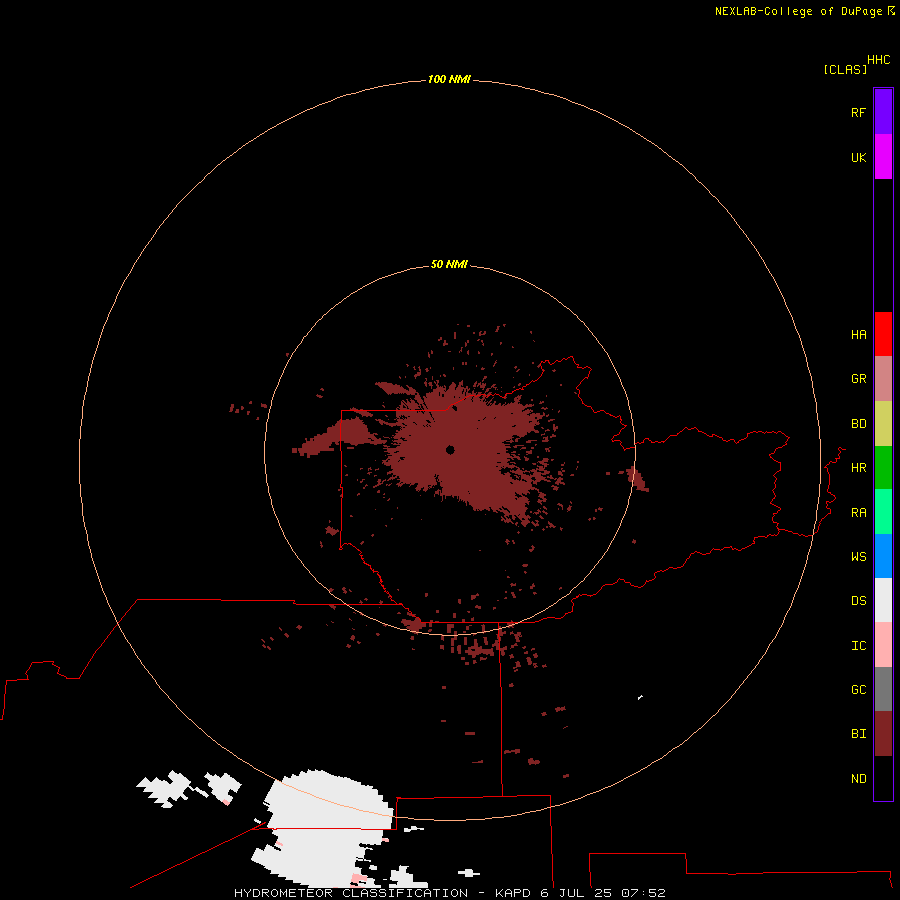Click the RF purple legend swatch
This screenshot has width=900, height=900.
883,112
